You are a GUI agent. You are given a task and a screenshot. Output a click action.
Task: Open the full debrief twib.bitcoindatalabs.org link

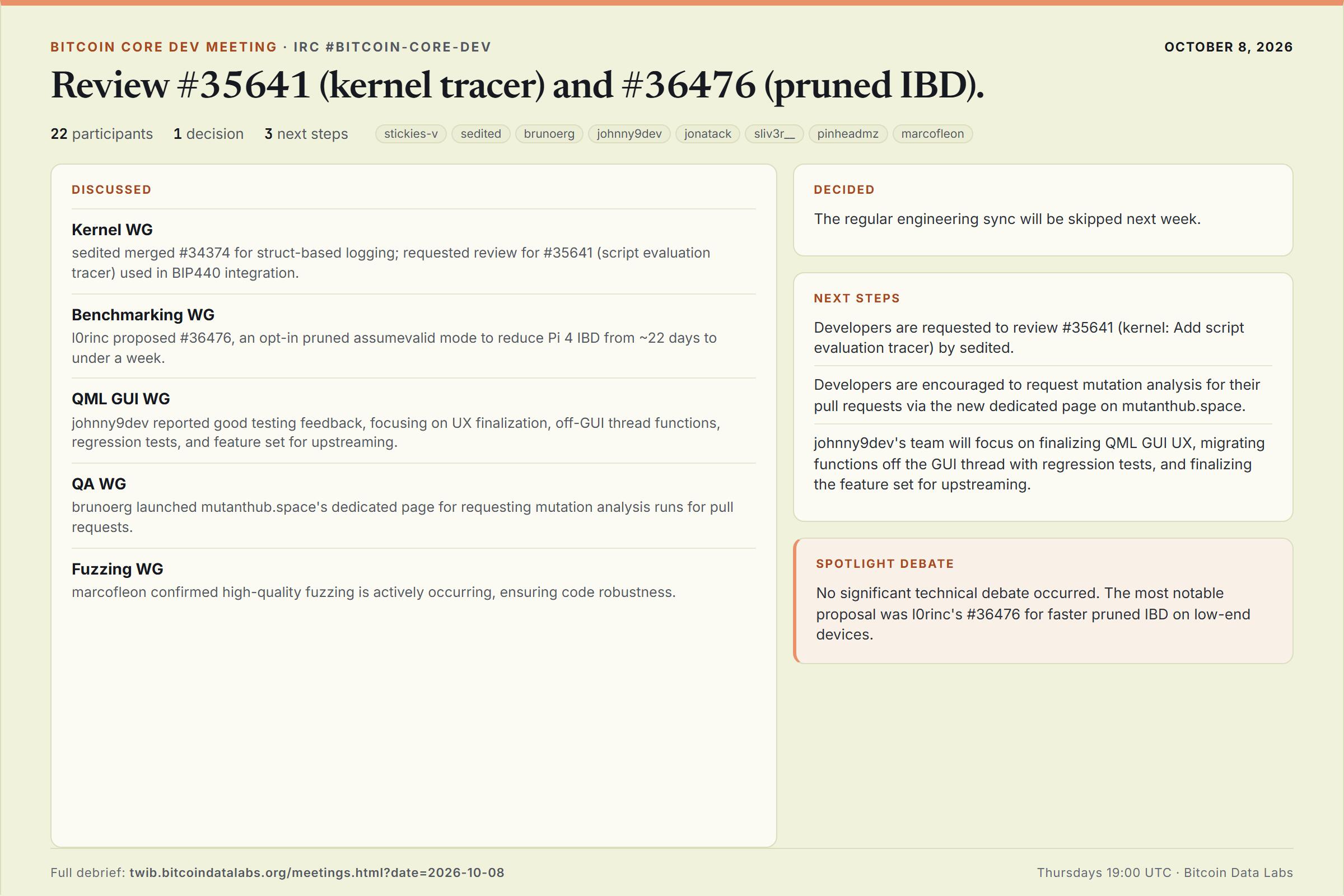(316, 872)
